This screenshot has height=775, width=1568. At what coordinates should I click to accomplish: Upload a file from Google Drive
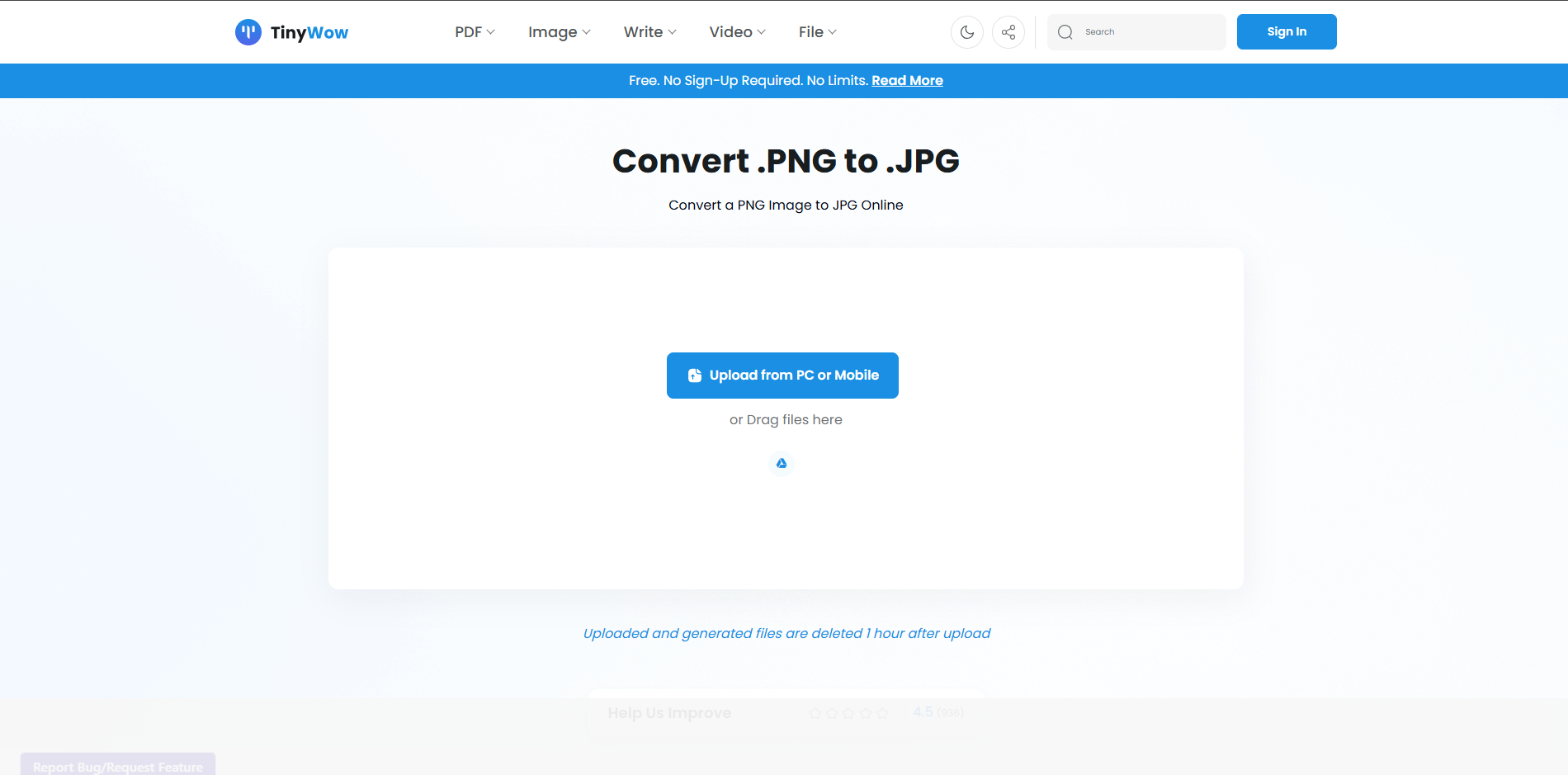point(781,463)
